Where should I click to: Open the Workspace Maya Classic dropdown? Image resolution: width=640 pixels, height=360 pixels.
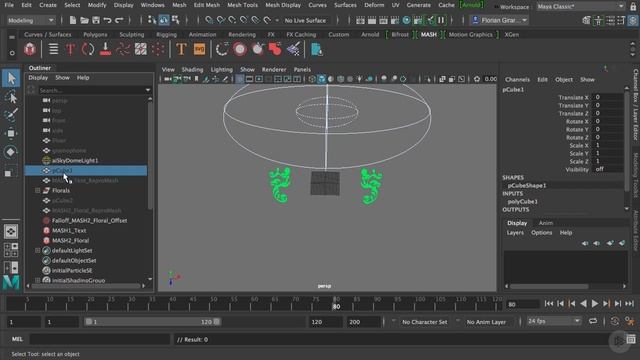(580, 7)
